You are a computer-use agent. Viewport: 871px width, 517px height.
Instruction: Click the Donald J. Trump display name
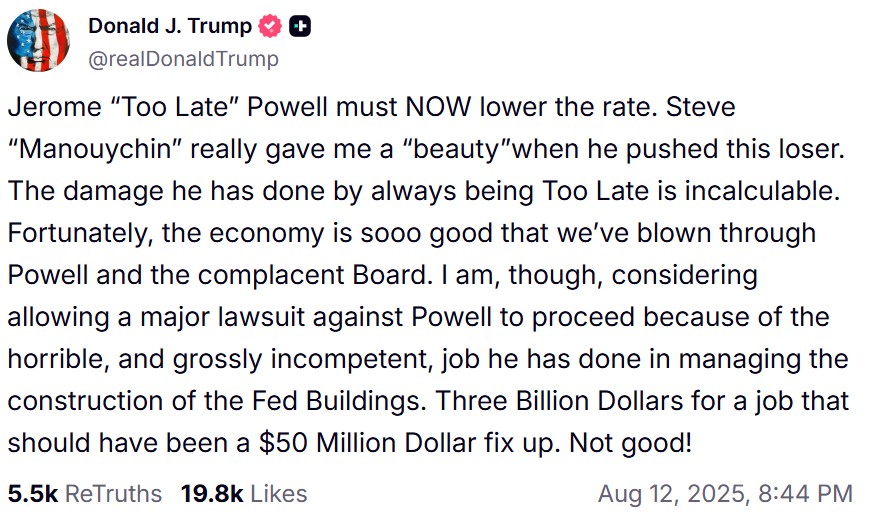tap(170, 26)
